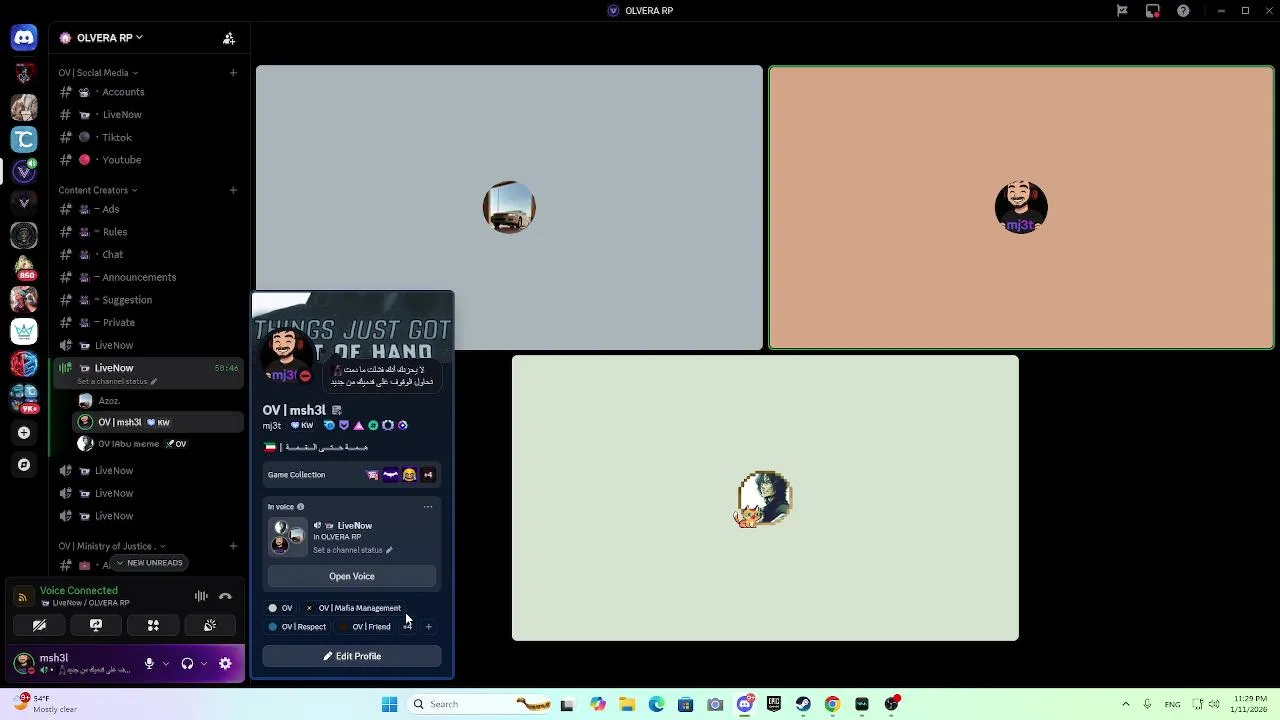Collapse the OV | Ministry of Justice category
Screen dimensions: 1280x720
click(112, 546)
